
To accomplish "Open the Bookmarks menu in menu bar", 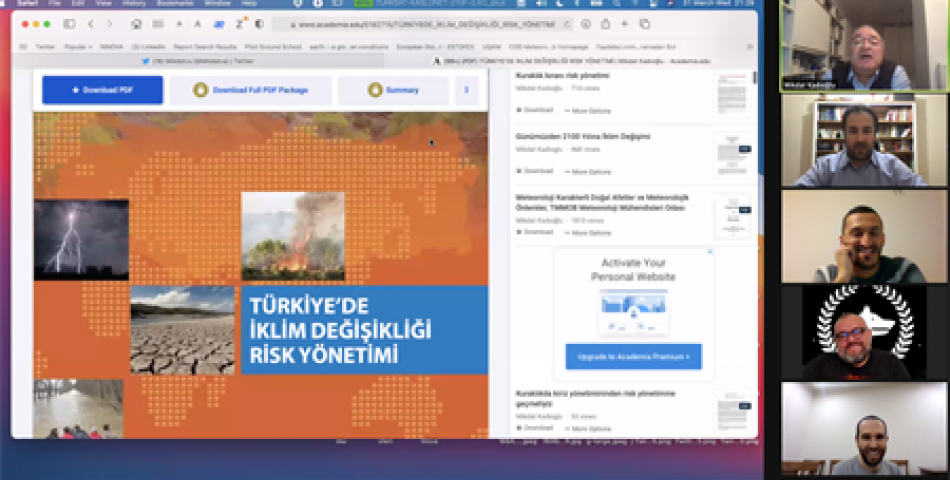I will [x=174, y=3].
